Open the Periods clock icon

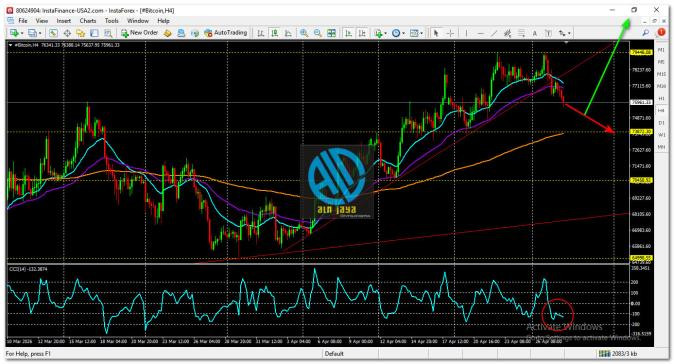pyautogui.click(x=396, y=33)
